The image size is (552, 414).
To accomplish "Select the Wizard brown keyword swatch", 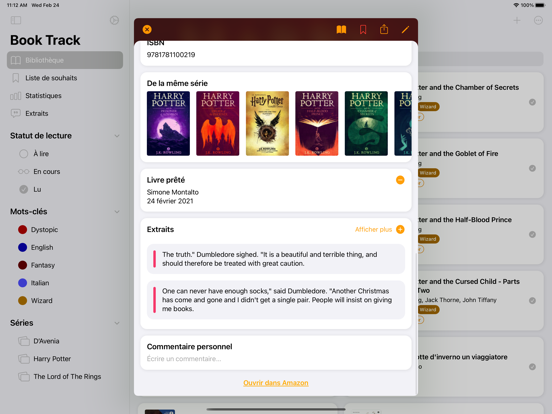I will click(x=23, y=301).
